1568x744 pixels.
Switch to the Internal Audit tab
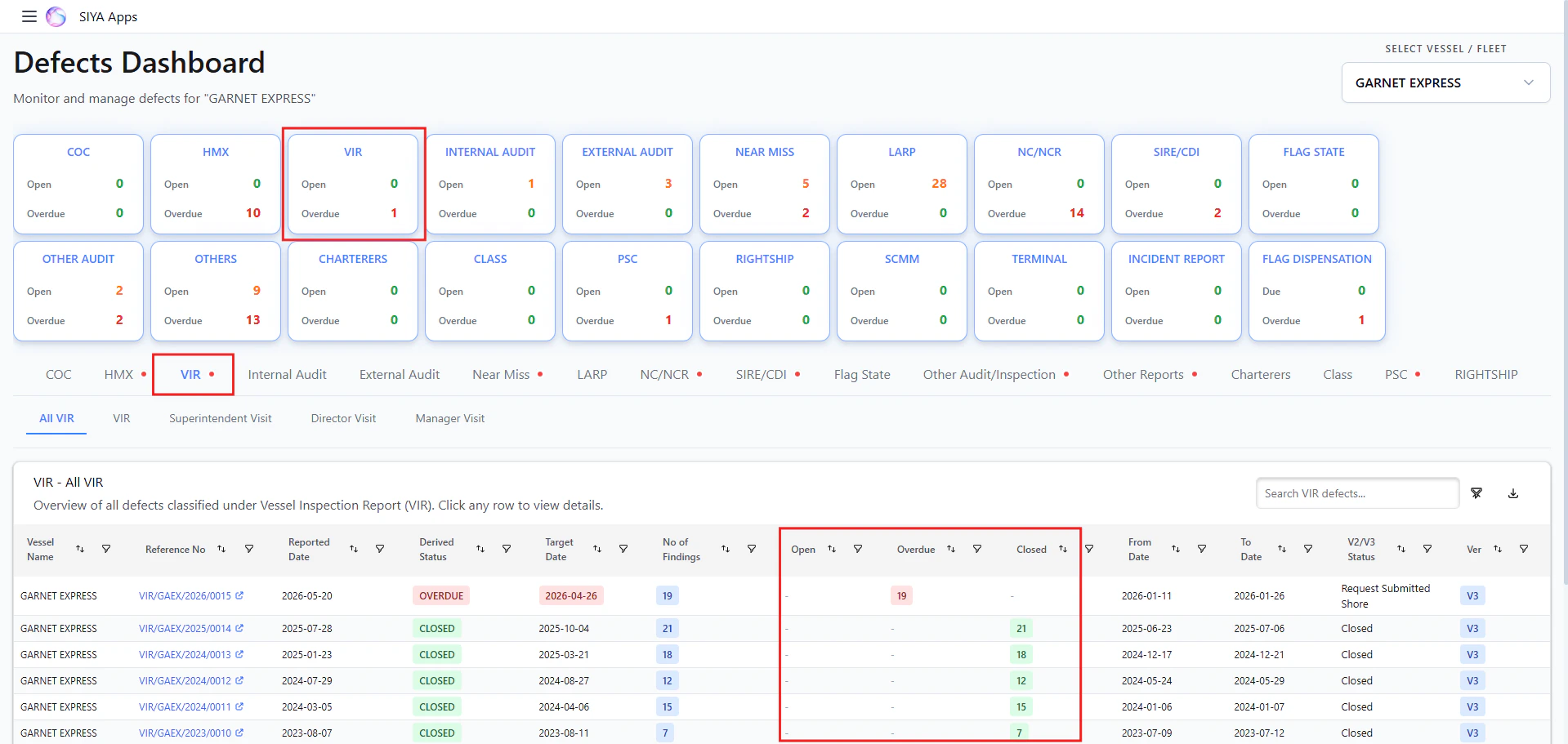(x=287, y=375)
